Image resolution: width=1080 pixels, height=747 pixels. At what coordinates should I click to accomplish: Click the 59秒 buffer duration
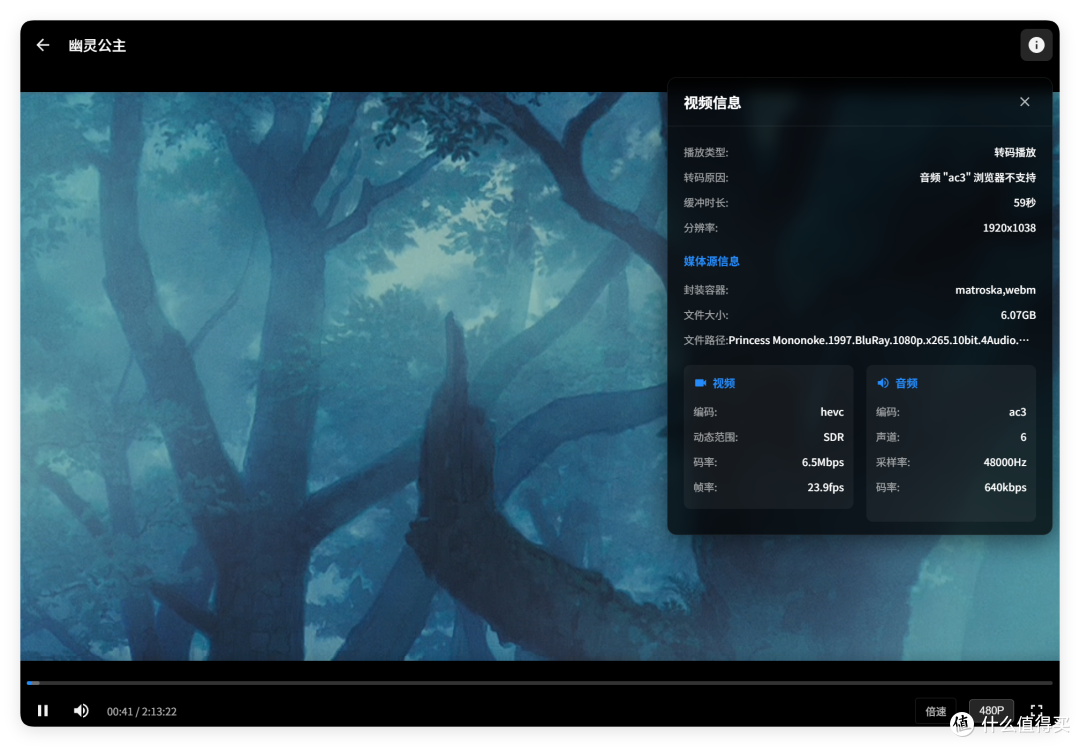click(x=1024, y=202)
